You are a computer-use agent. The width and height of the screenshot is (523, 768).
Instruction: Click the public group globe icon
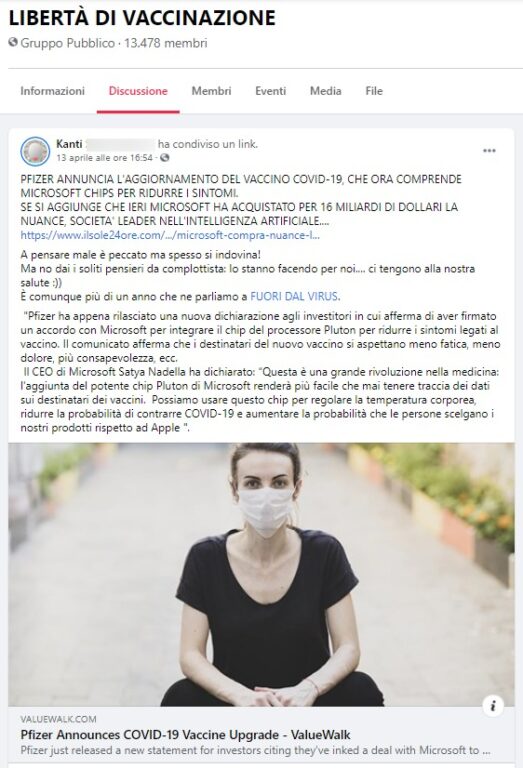(x=13, y=43)
